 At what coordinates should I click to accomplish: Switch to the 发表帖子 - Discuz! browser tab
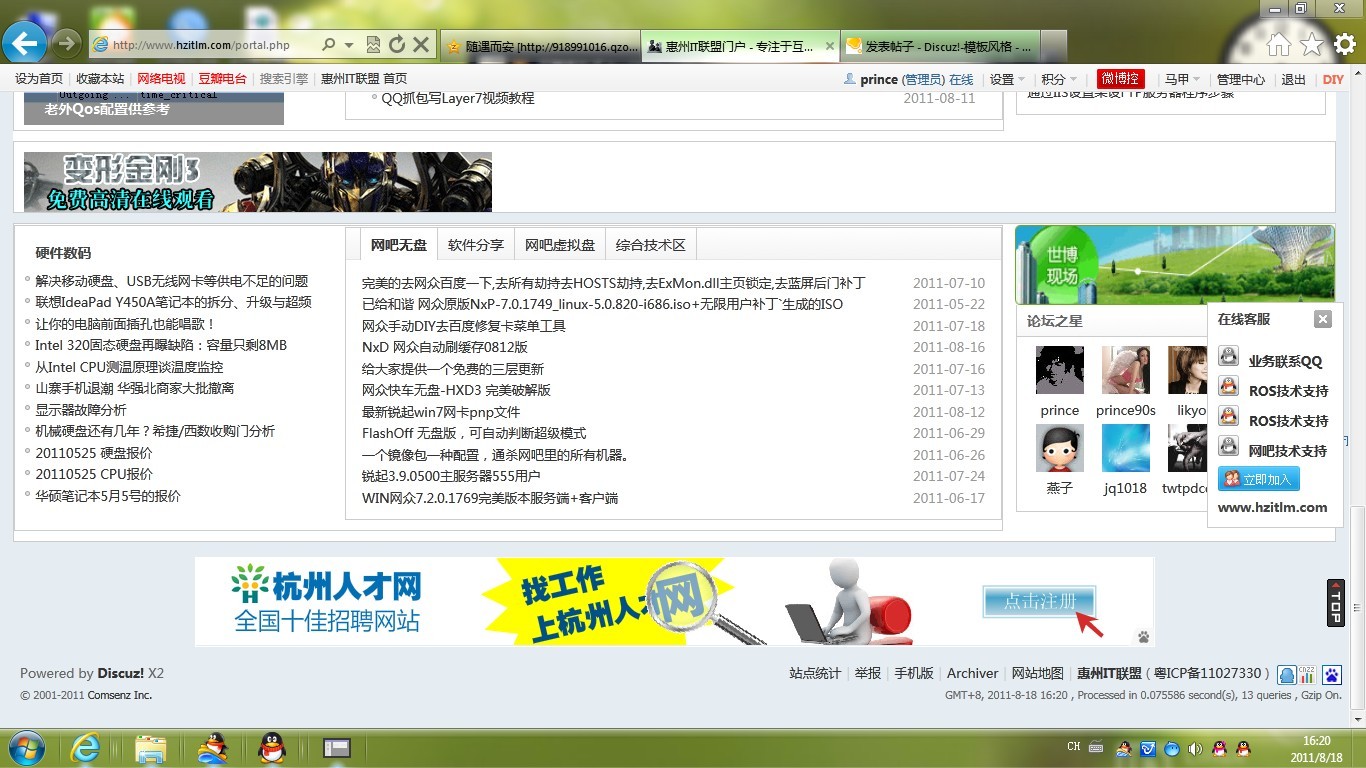coord(940,46)
